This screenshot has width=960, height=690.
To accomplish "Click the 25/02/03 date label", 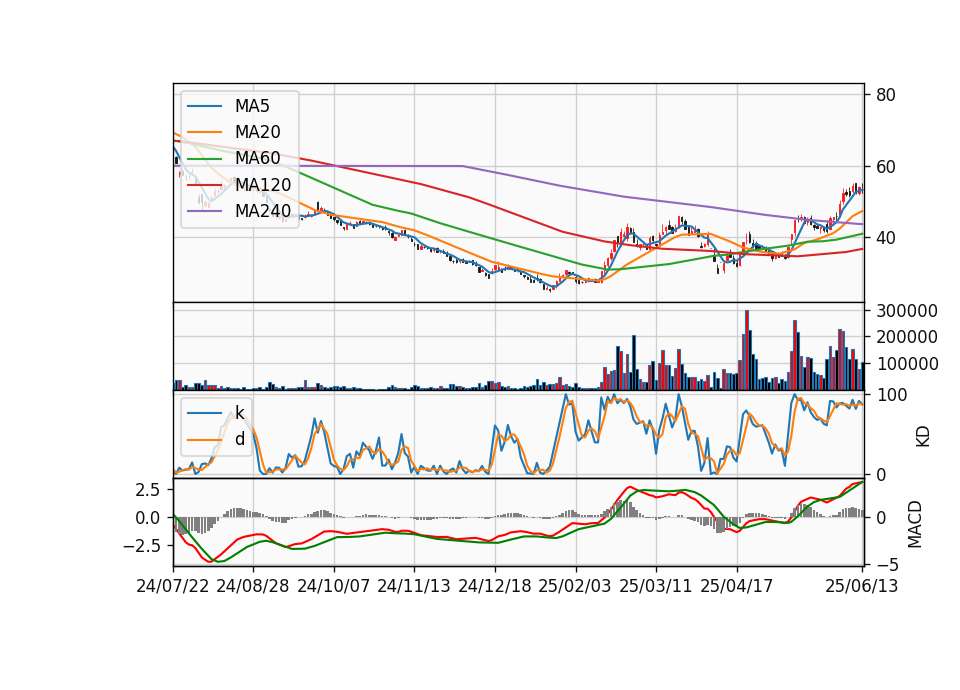I will [x=575, y=586].
